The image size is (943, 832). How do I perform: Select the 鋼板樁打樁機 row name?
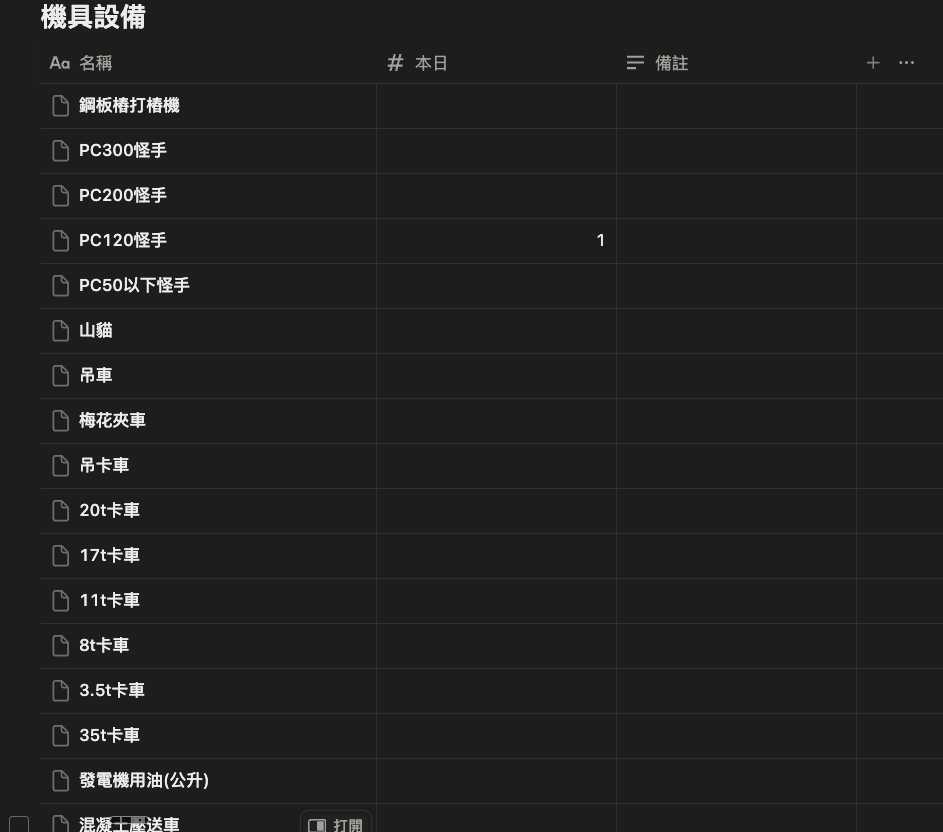(129, 105)
